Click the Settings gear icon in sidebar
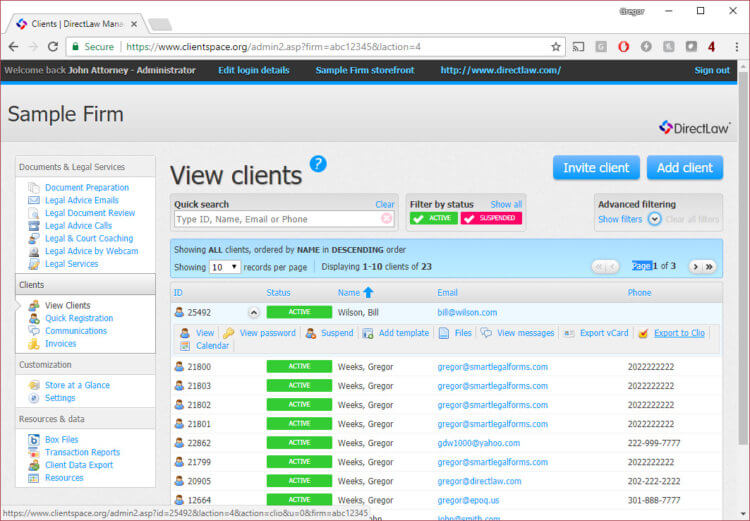This screenshot has width=750, height=521. coord(33,398)
